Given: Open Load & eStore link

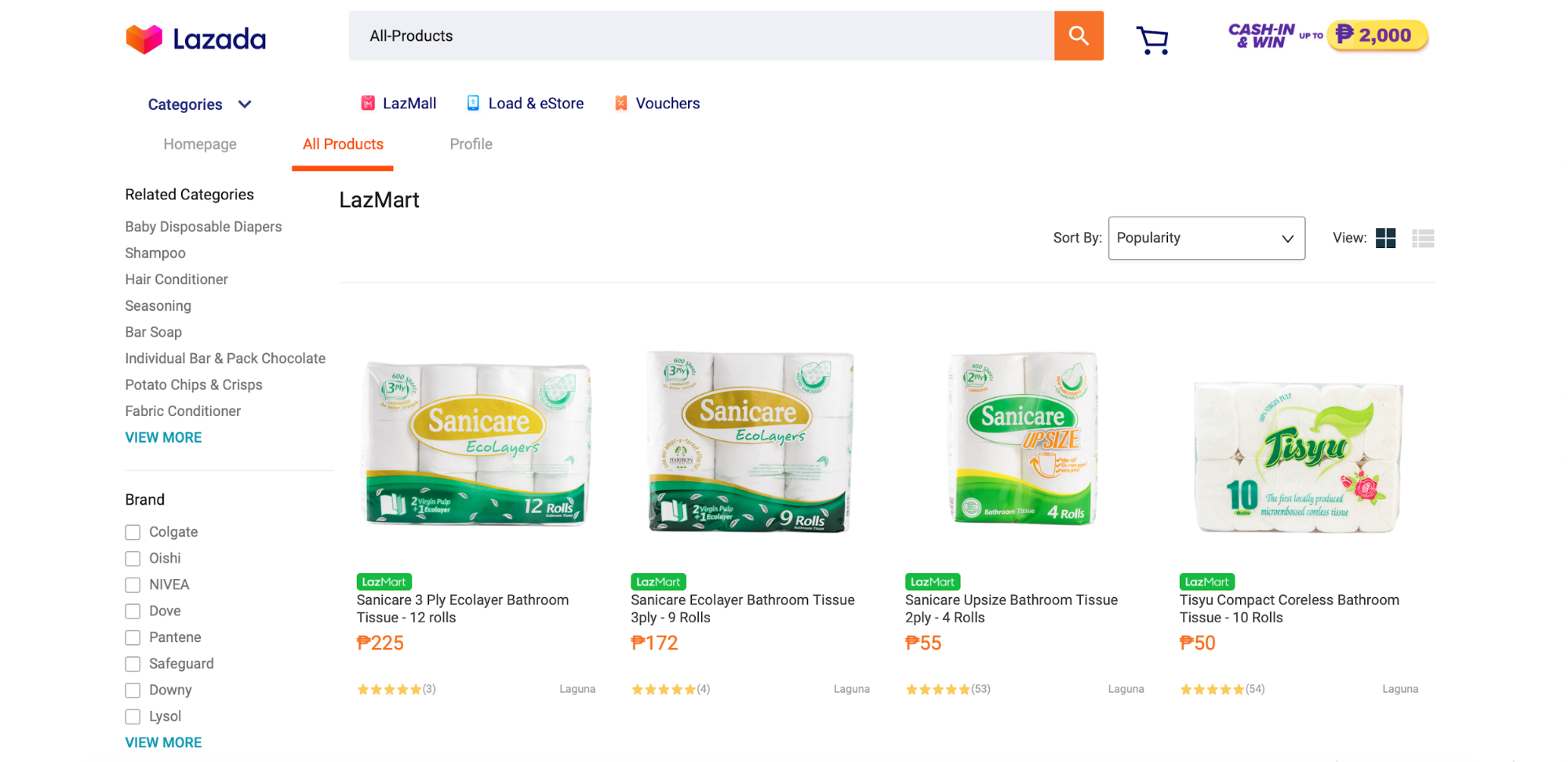Looking at the screenshot, I should pyautogui.click(x=525, y=103).
